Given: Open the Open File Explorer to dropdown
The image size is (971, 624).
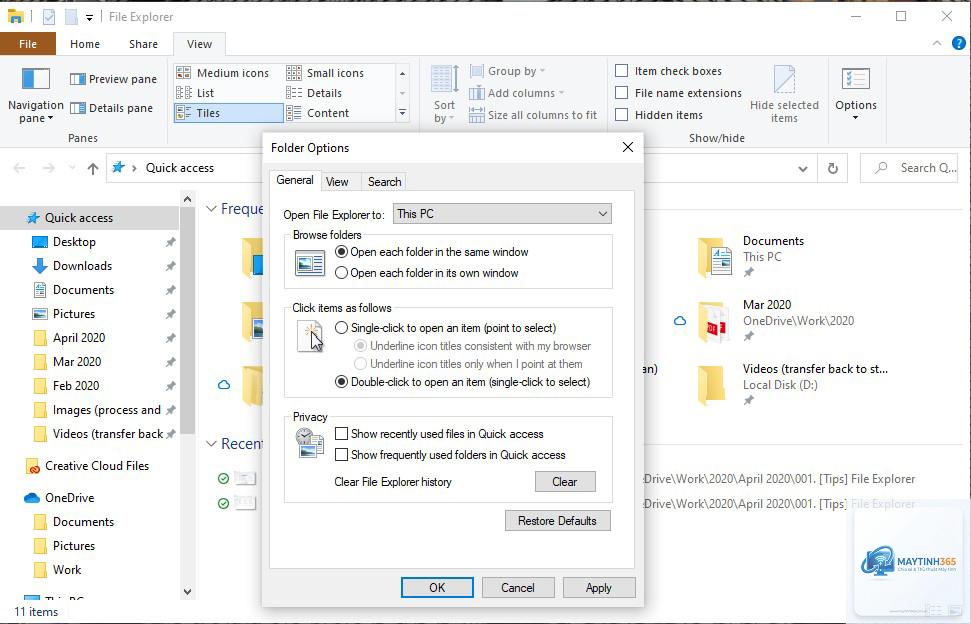Looking at the screenshot, I should tap(502, 214).
